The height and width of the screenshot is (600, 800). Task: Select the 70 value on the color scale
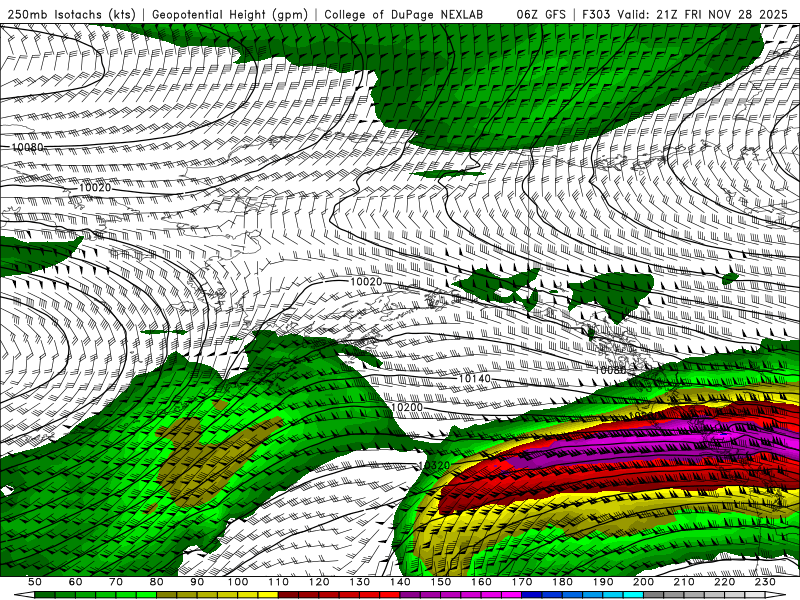tap(116, 582)
